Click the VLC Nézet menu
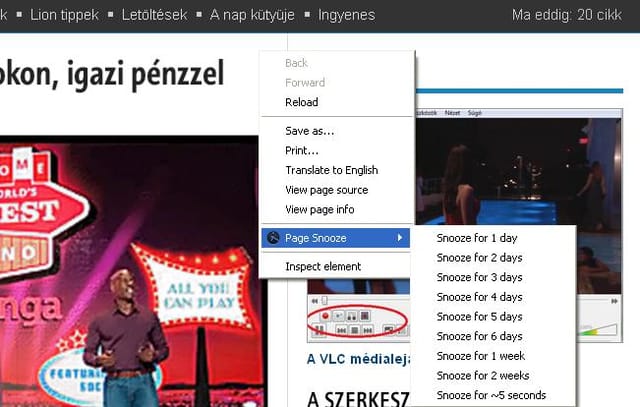 point(452,113)
